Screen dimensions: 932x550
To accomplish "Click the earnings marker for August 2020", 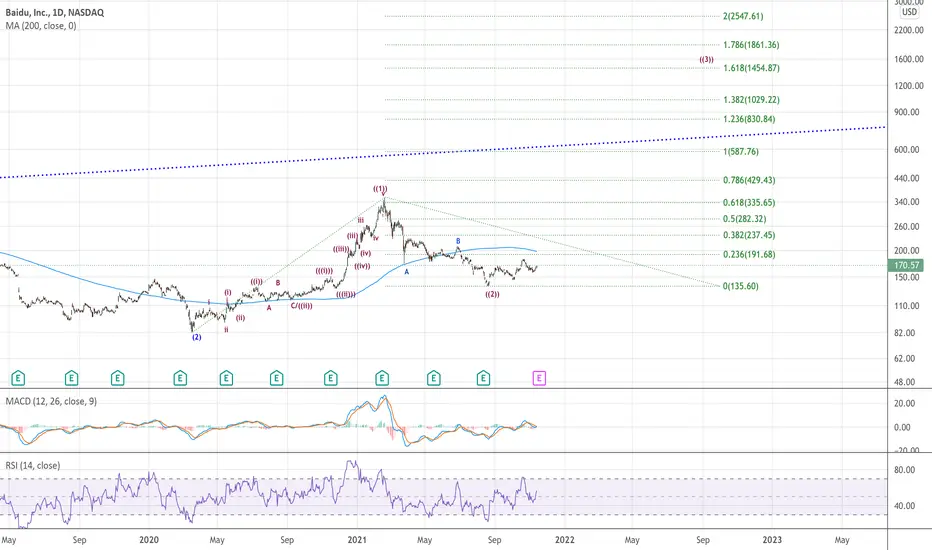I will [x=276, y=378].
